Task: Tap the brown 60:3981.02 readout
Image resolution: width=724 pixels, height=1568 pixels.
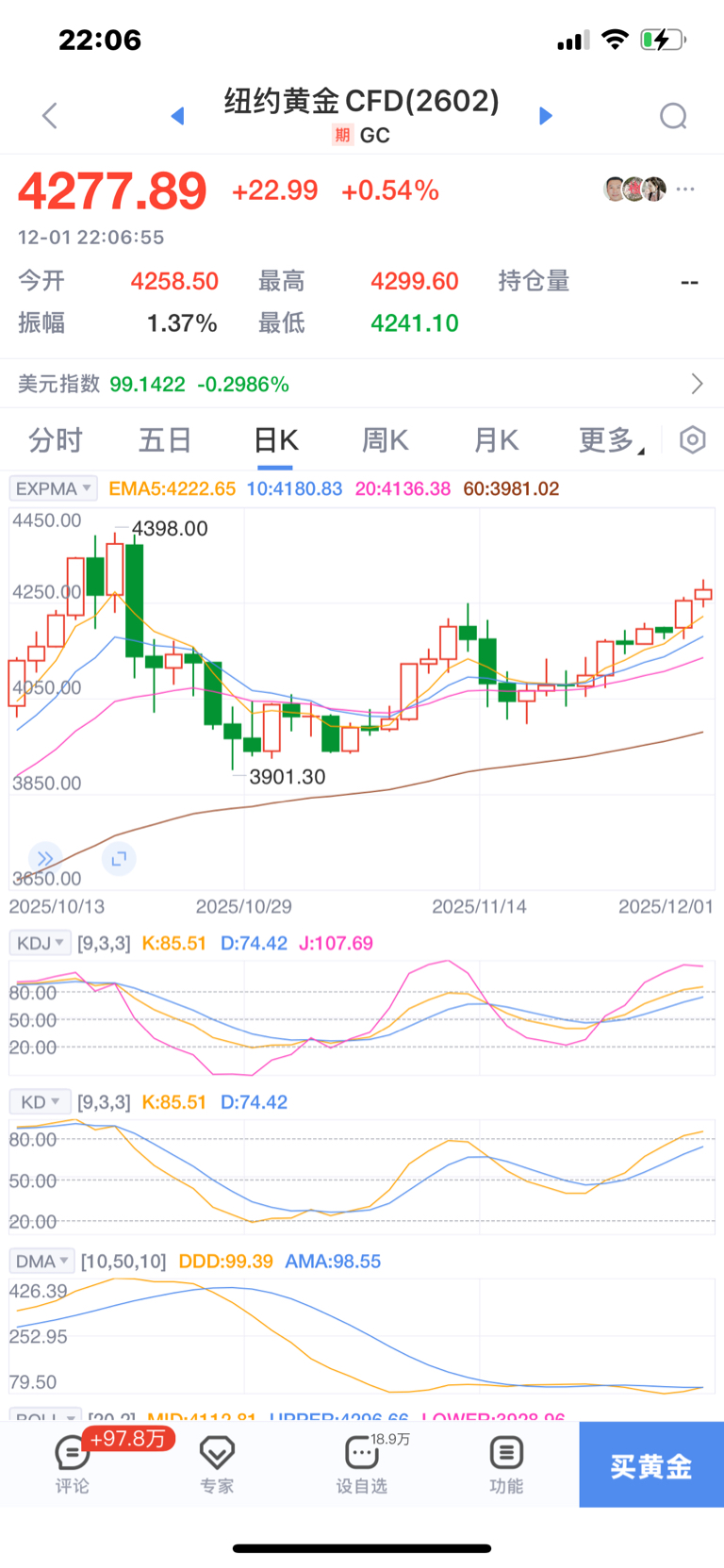Action: (x=511, y=488)
